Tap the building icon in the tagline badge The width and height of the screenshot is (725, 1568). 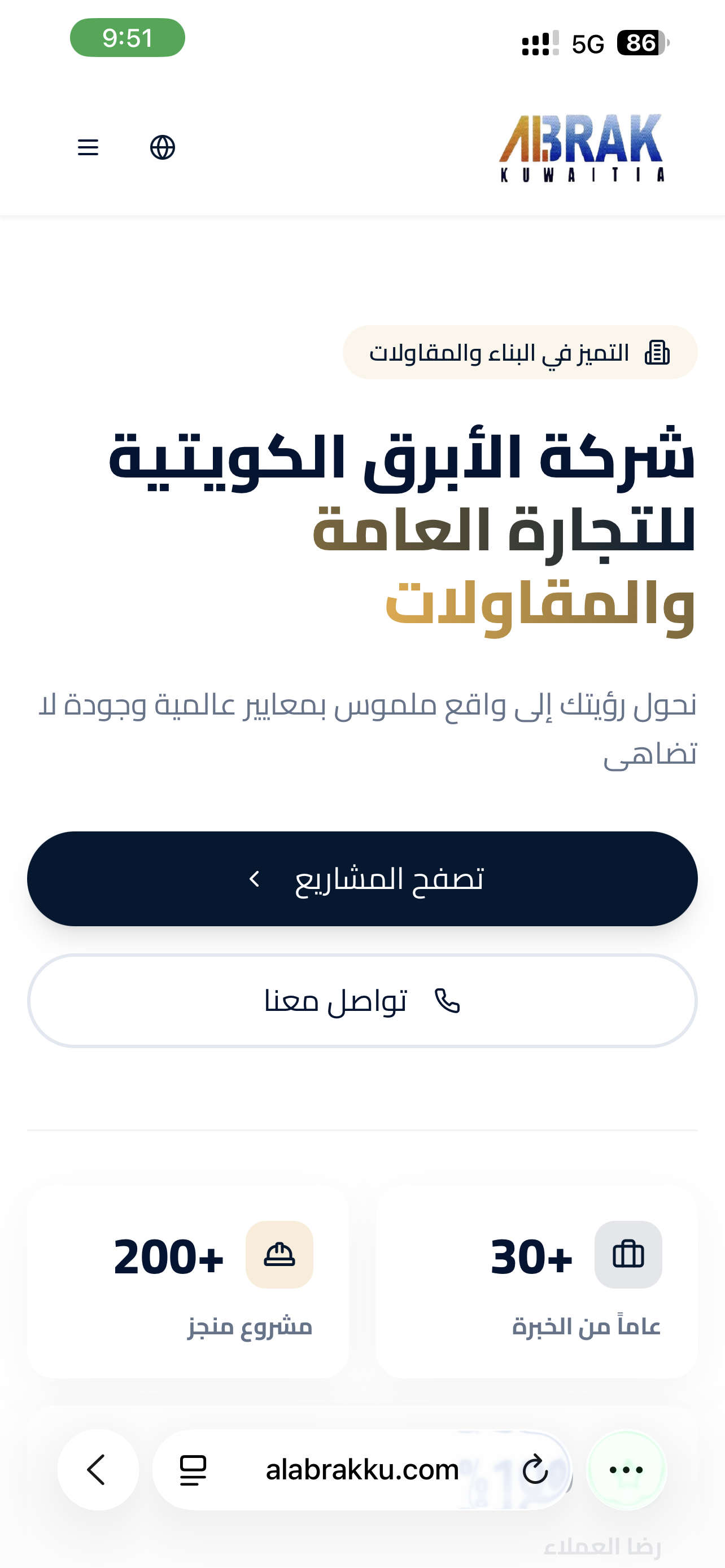click(657, 352)
